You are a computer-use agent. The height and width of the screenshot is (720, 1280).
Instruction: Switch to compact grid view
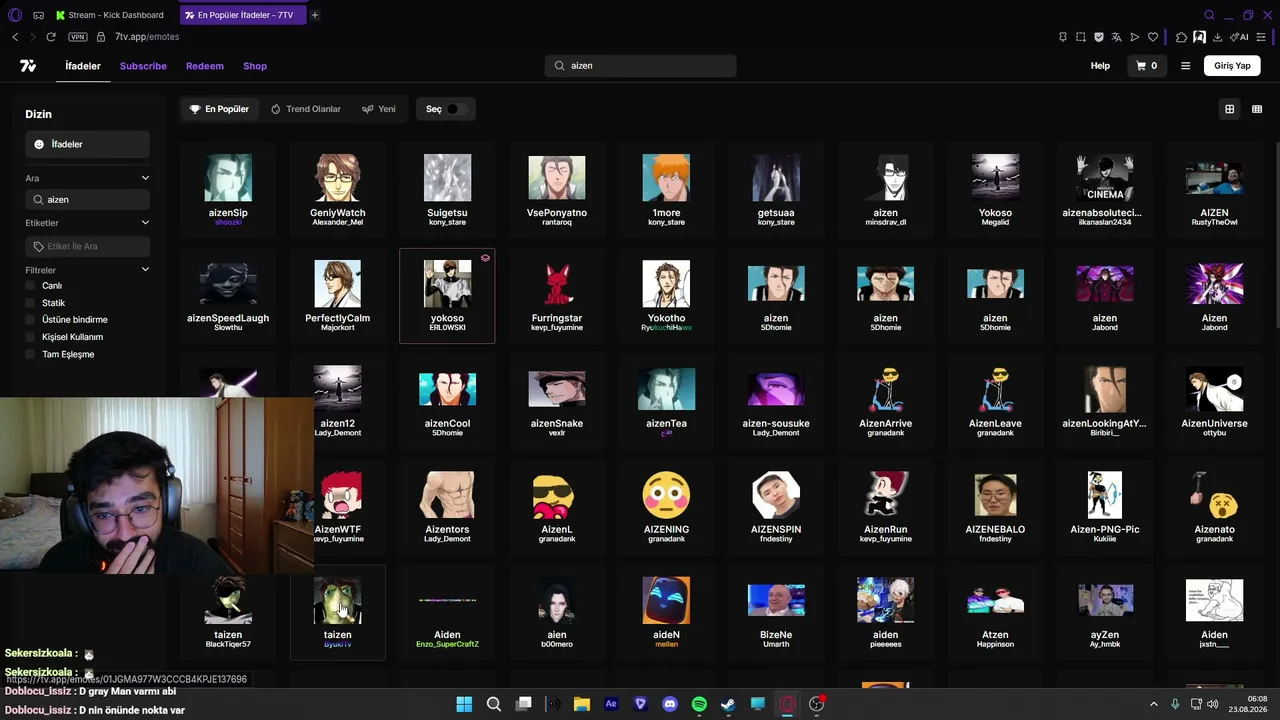(1257, 109)
